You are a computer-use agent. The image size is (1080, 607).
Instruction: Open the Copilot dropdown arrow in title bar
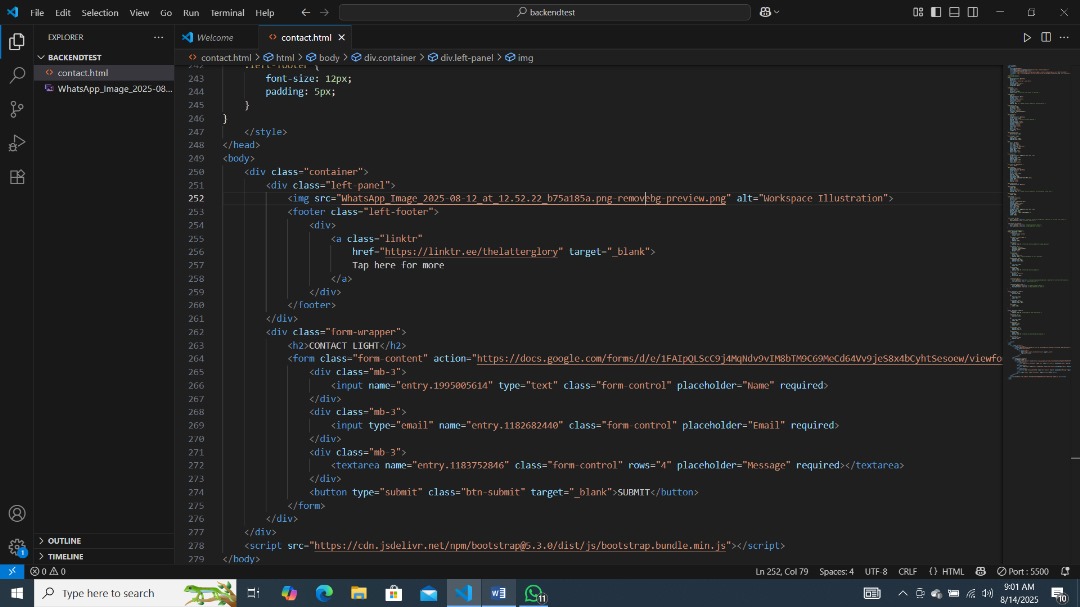(777, 12)
